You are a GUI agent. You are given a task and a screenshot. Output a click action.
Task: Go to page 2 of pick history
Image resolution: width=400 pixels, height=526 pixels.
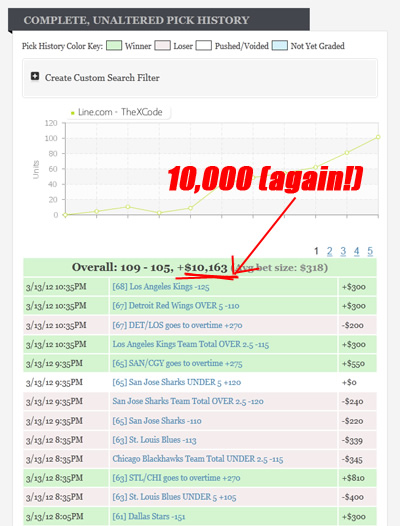click(330, 251)
